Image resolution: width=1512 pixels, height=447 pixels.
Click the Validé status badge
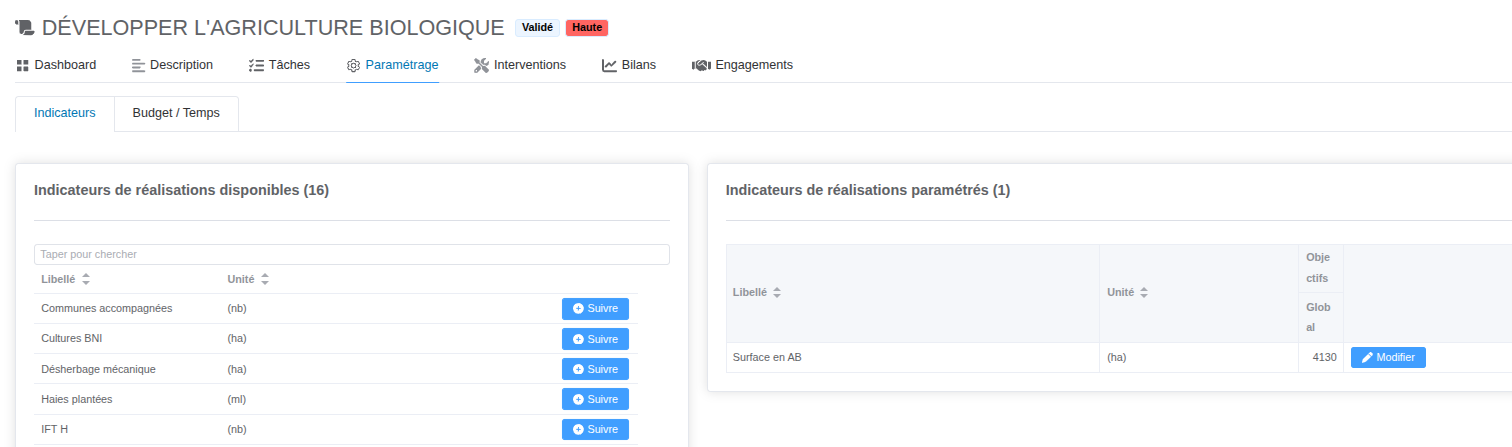point(537,28)
